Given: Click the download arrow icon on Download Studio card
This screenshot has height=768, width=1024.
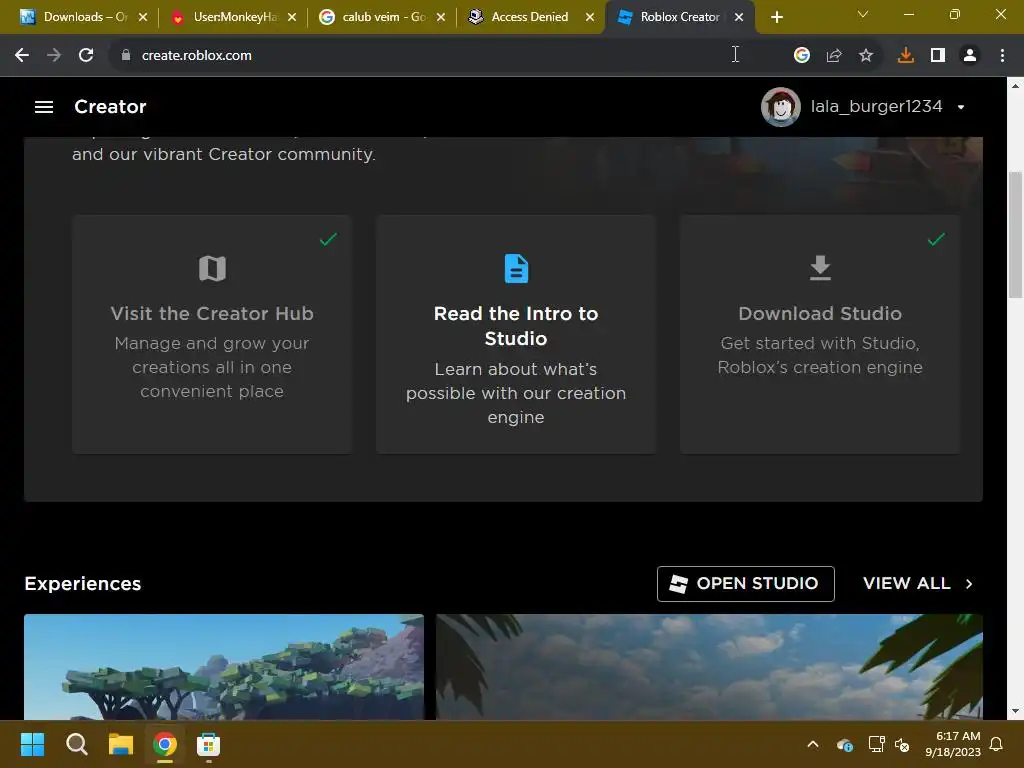Looking at the screenshot, I should coord(820,268).
